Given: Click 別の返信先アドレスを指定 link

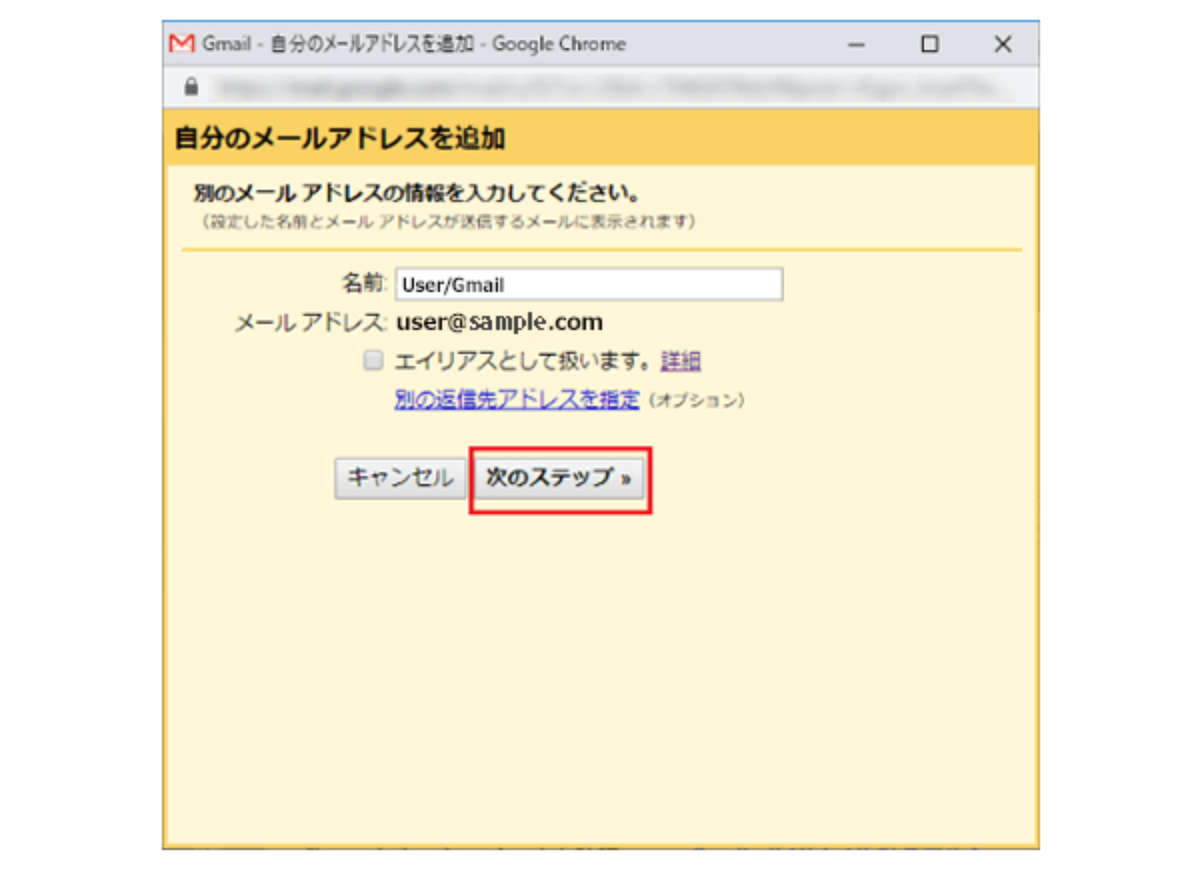Looking at the screenshot, I should click(x=516, y=400).
